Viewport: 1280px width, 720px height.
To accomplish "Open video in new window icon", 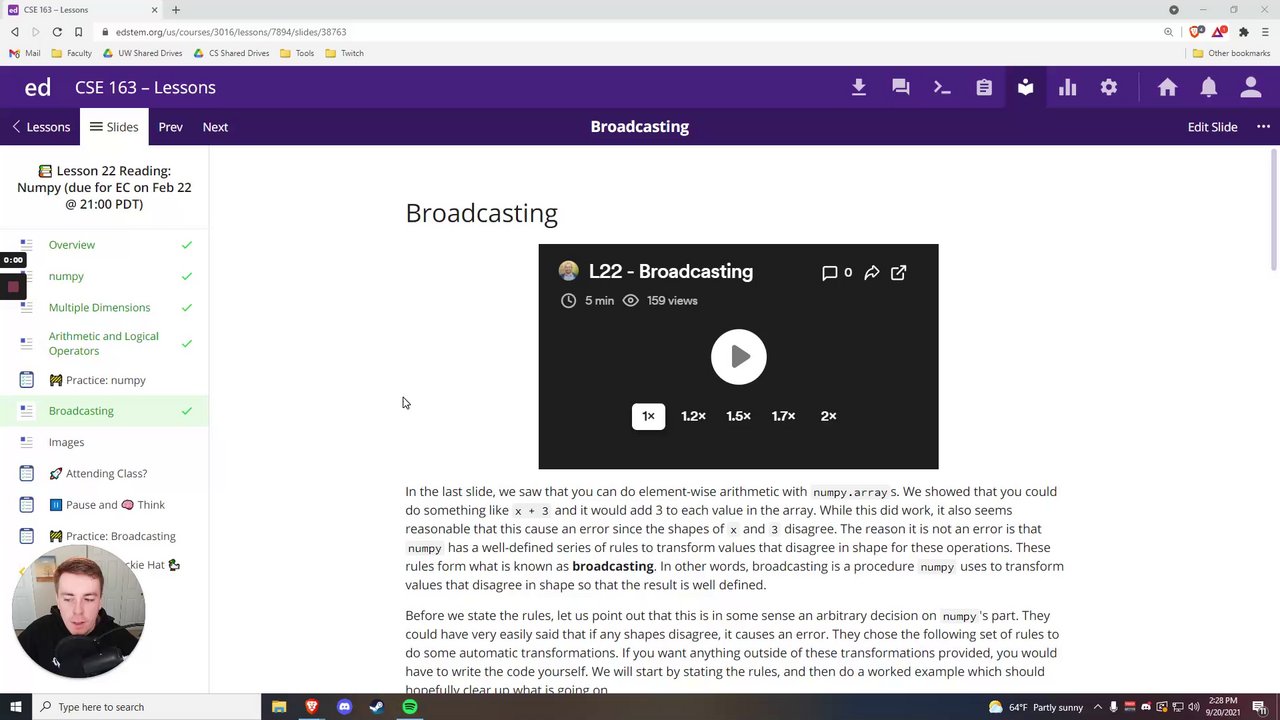I will [898, 272].
